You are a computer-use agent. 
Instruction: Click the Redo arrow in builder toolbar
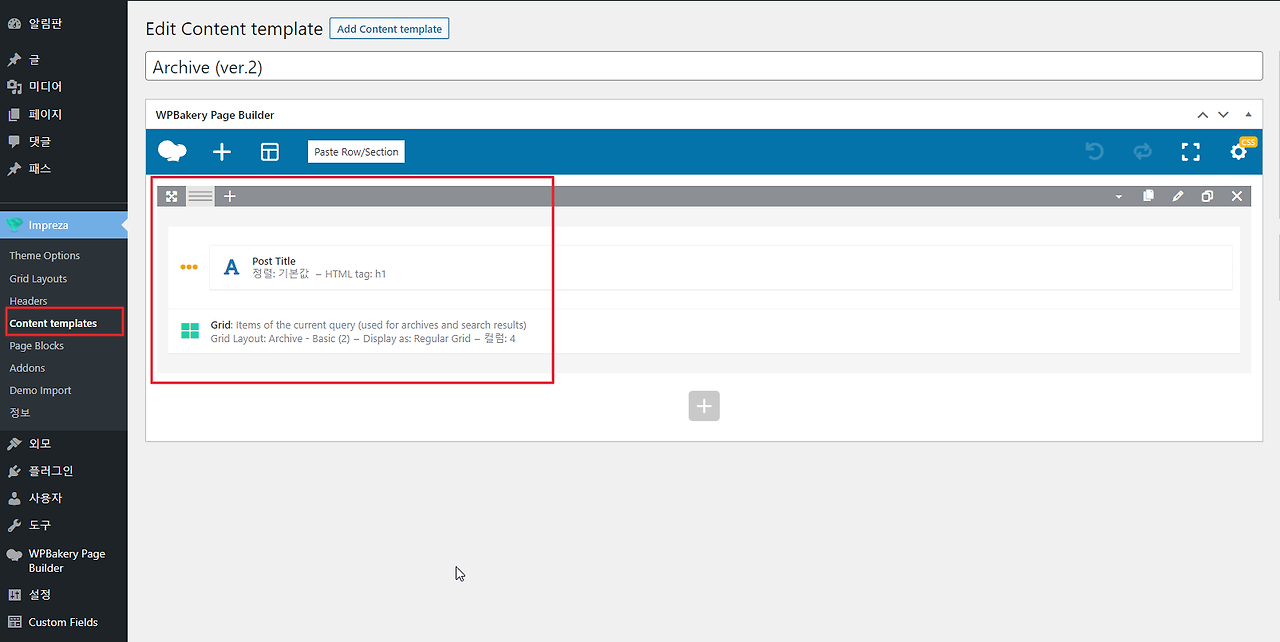[x=1142, y=152]
